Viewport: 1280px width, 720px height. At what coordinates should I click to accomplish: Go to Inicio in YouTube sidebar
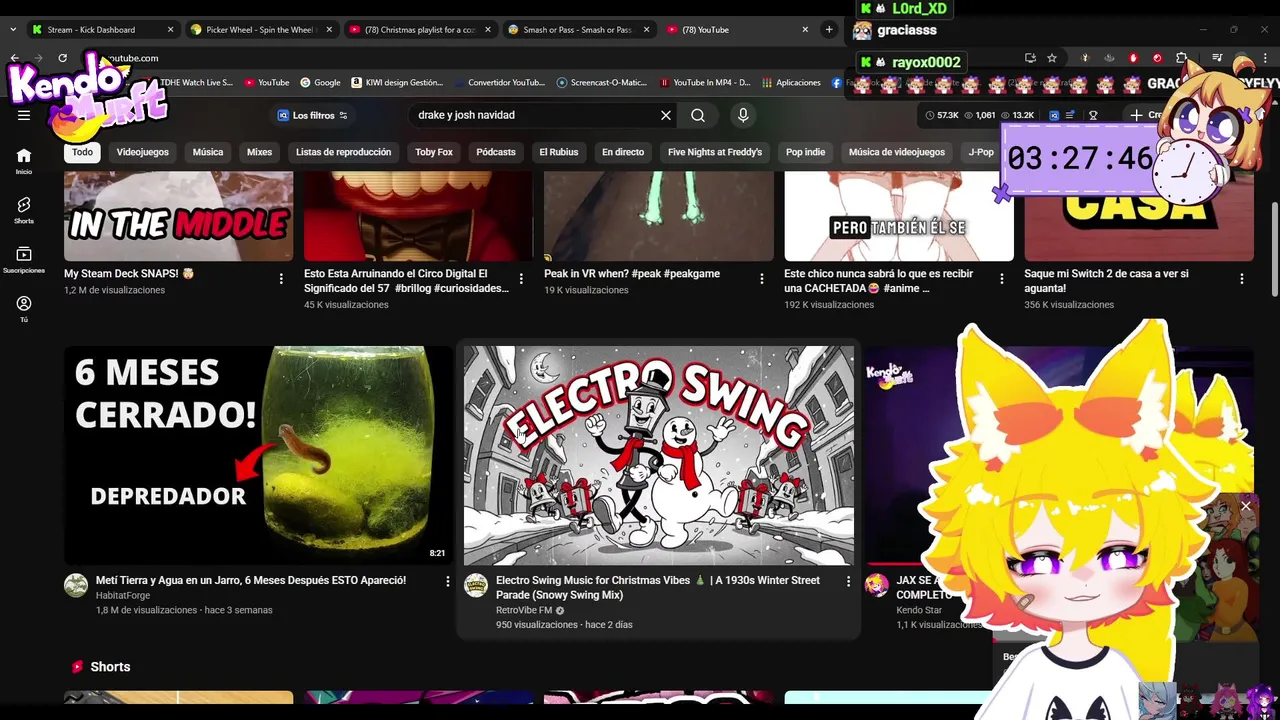click(x=24, y=161)
